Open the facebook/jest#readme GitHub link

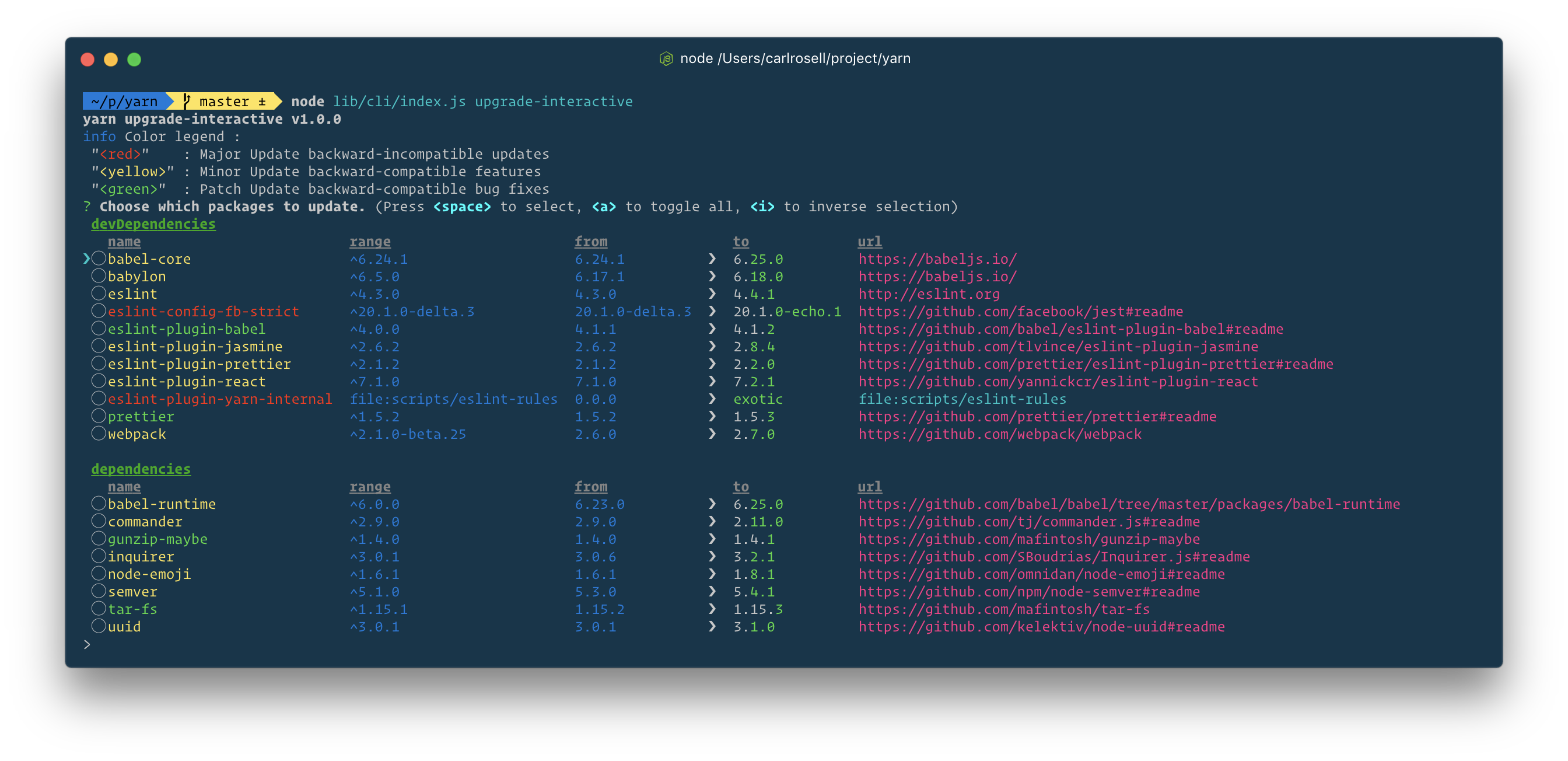point(1021,312)
